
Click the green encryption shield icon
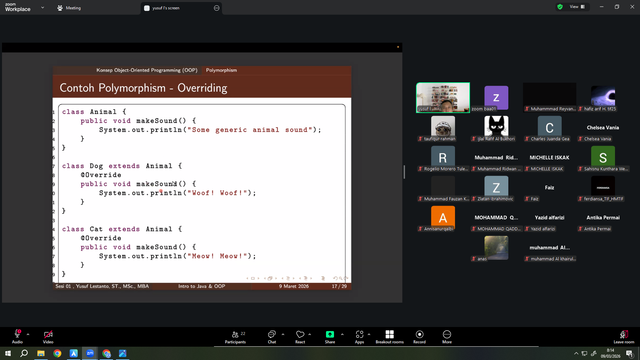[560, 7]
